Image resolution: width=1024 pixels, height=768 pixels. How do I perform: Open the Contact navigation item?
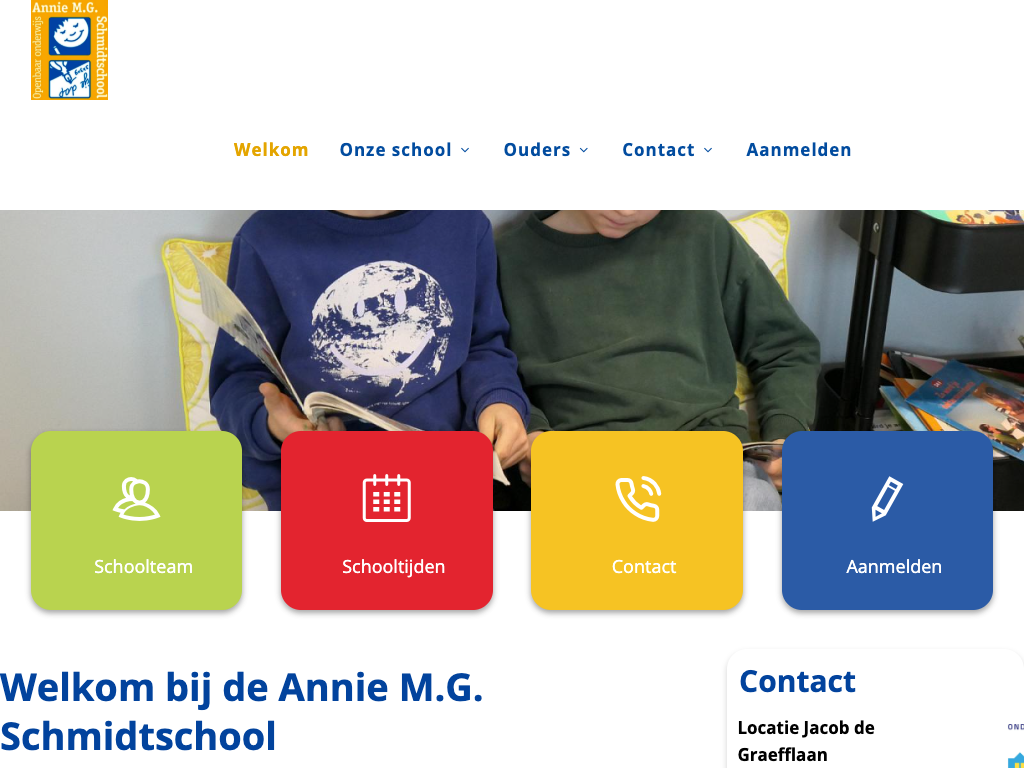point(658,150)
